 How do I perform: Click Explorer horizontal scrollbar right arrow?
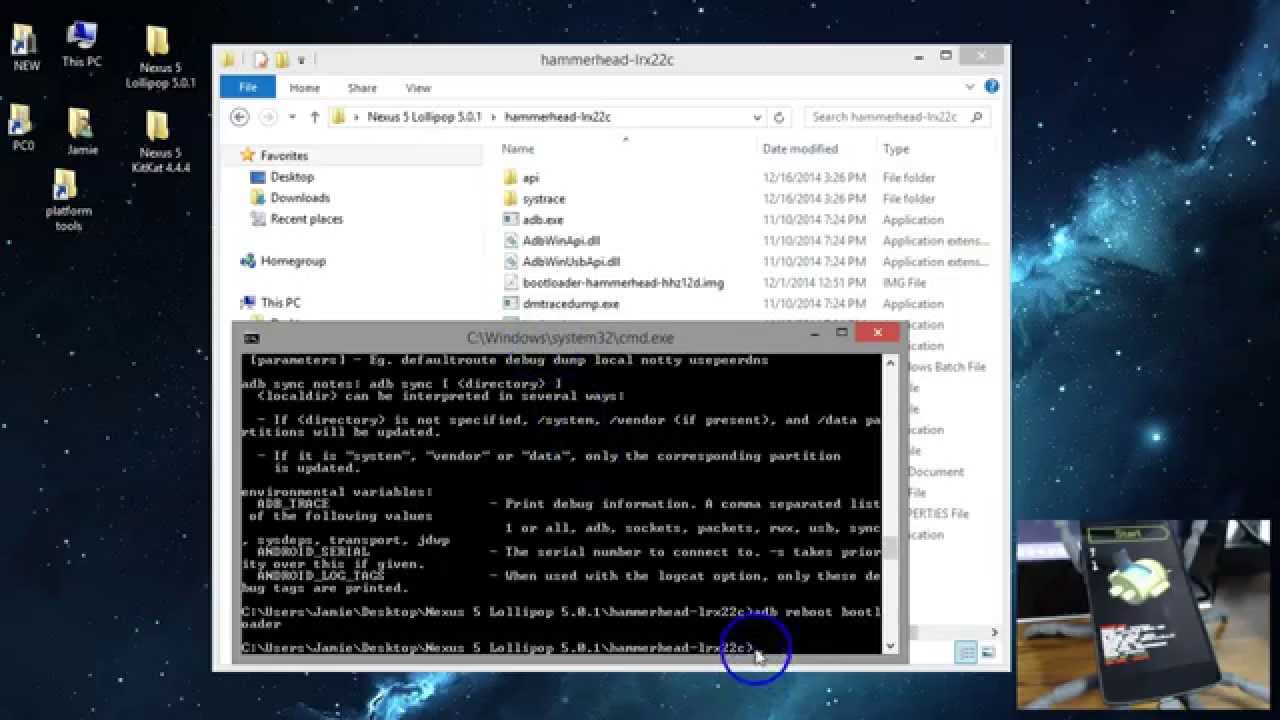point(994,632)
